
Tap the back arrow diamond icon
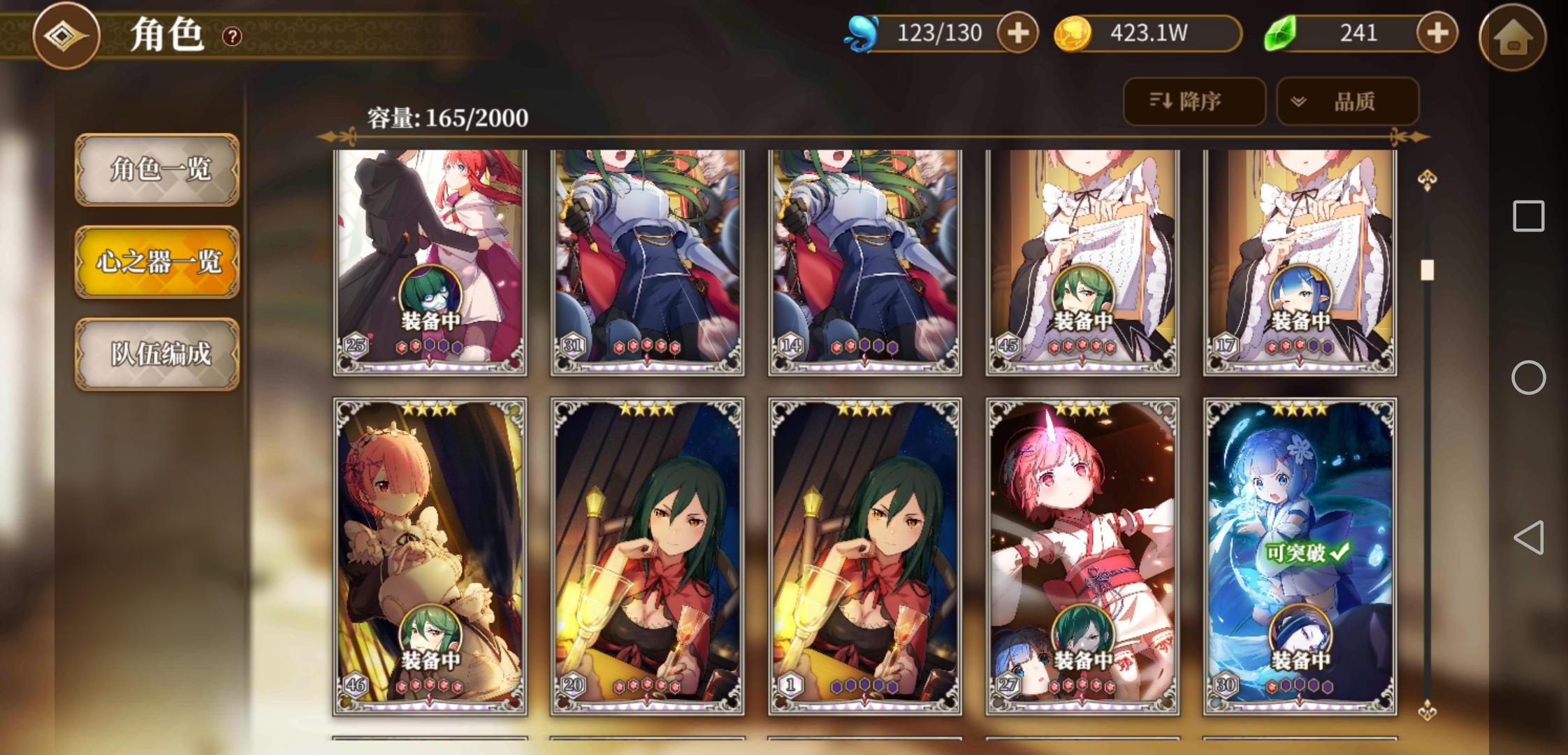click(66, 35)
